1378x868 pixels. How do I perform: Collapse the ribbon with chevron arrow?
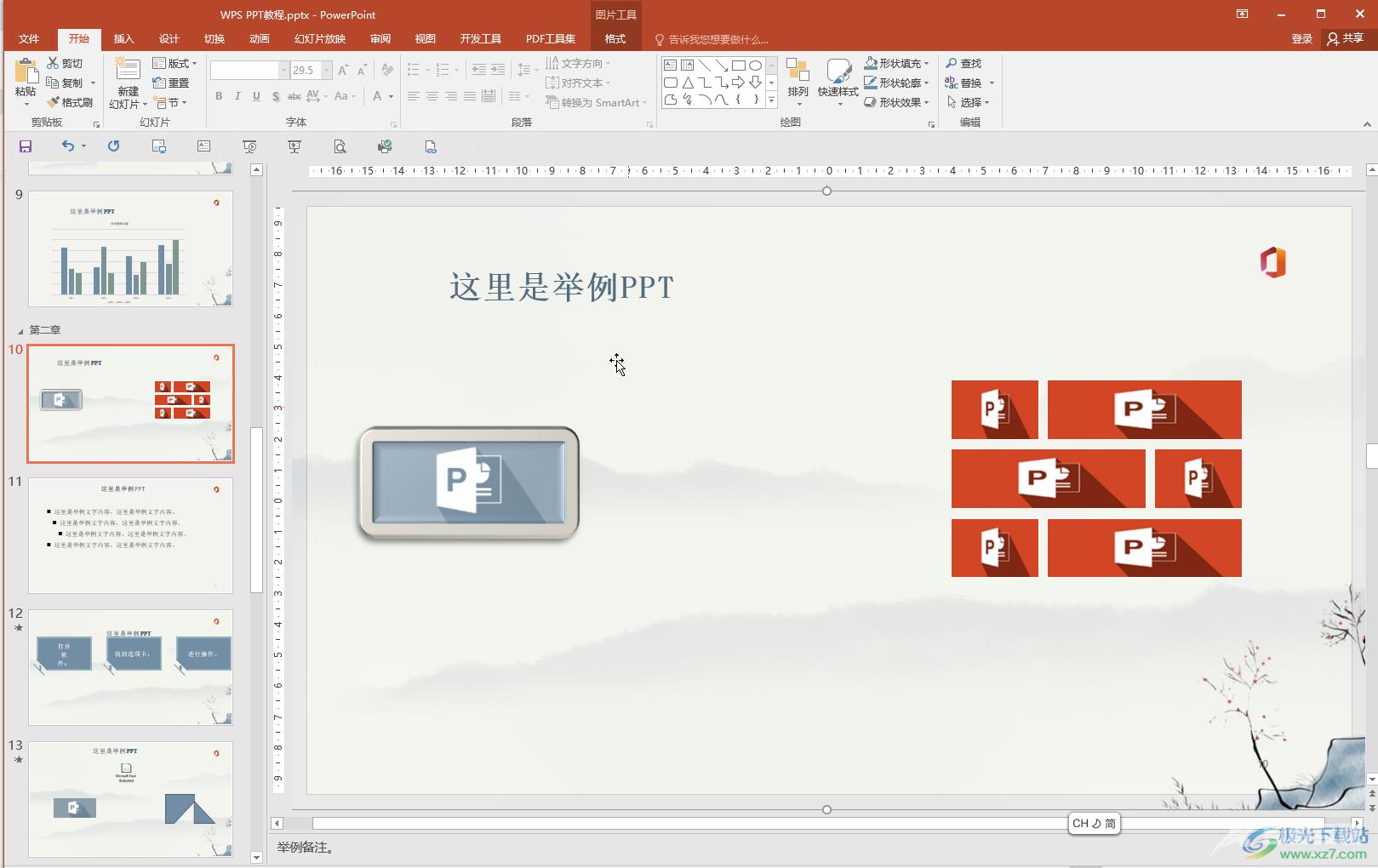coord(1367,124)
